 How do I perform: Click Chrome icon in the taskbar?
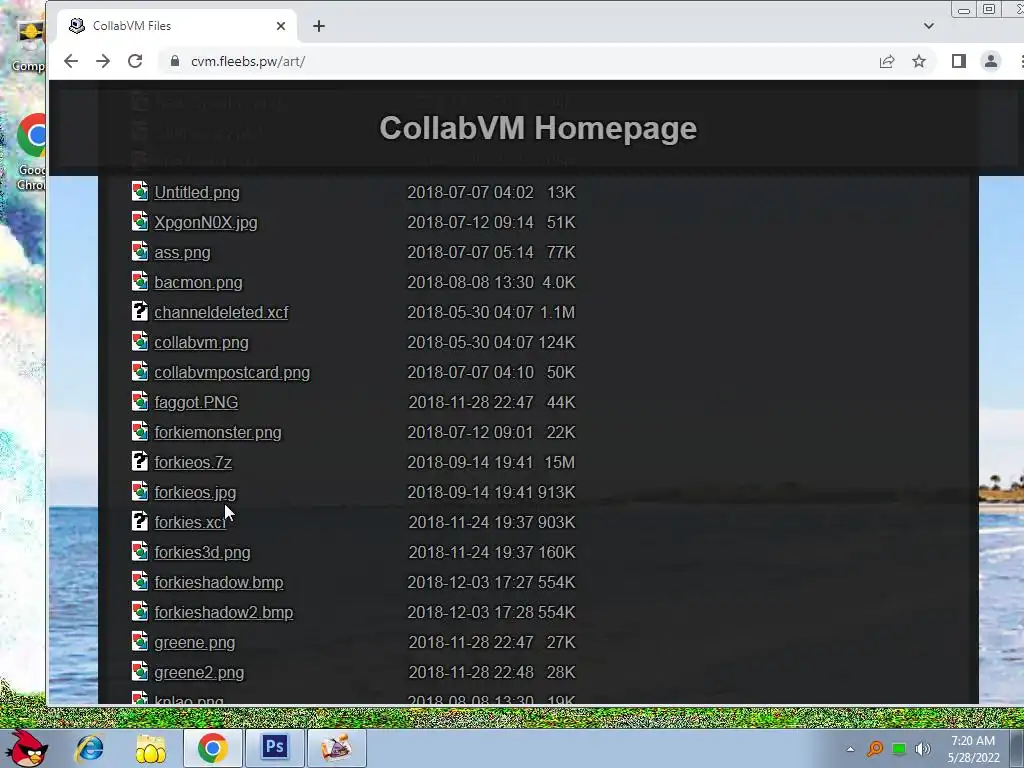pos(212,748)
